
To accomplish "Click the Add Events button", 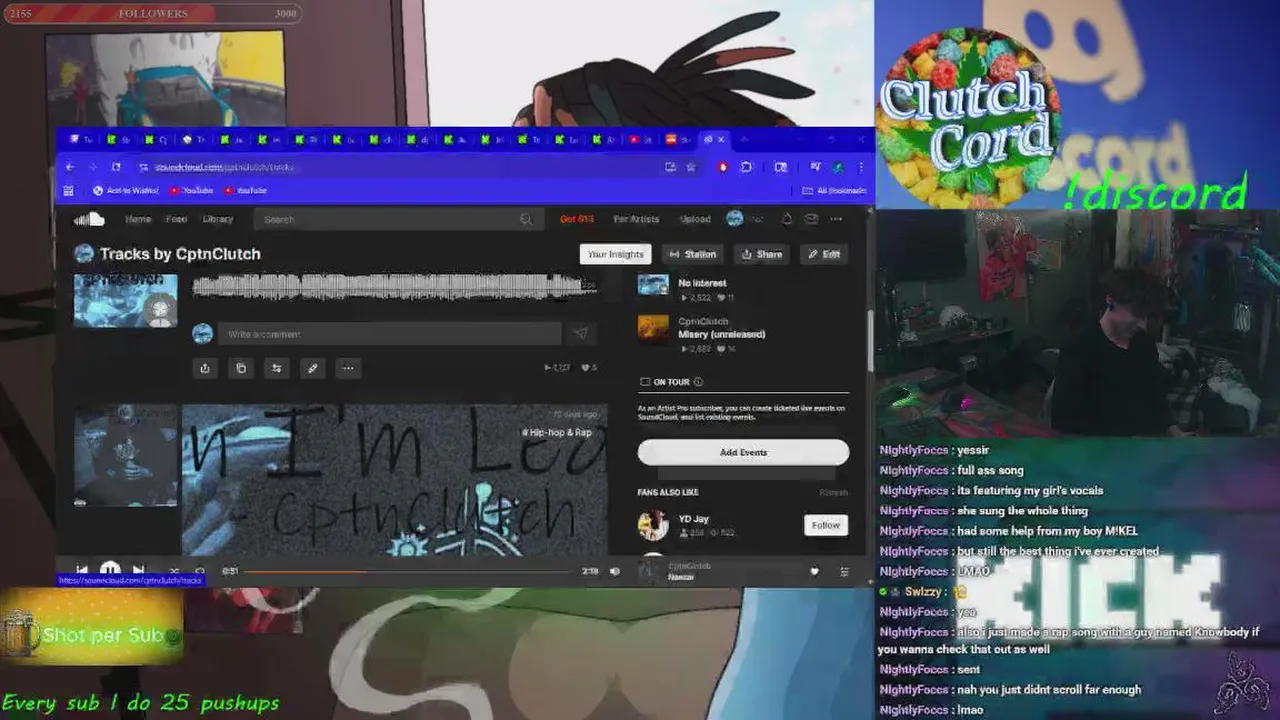I will click(x=743, y=452).
